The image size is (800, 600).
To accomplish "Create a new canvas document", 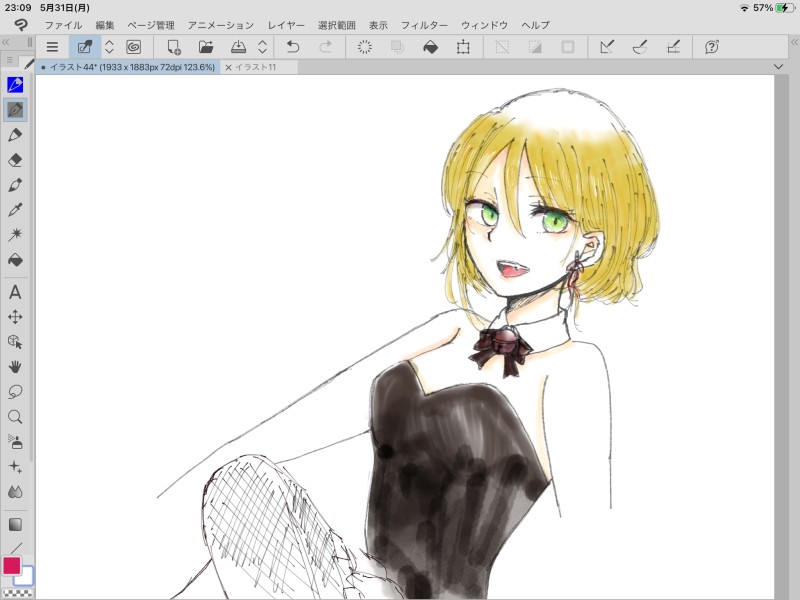I will pyautogui.click(x=174, y=47).
